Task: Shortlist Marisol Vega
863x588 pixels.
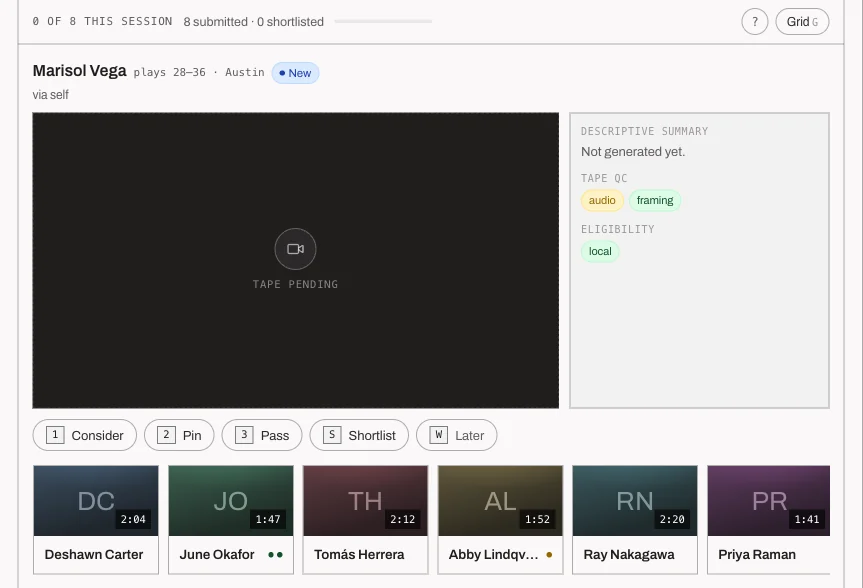Action: [359, 435]
